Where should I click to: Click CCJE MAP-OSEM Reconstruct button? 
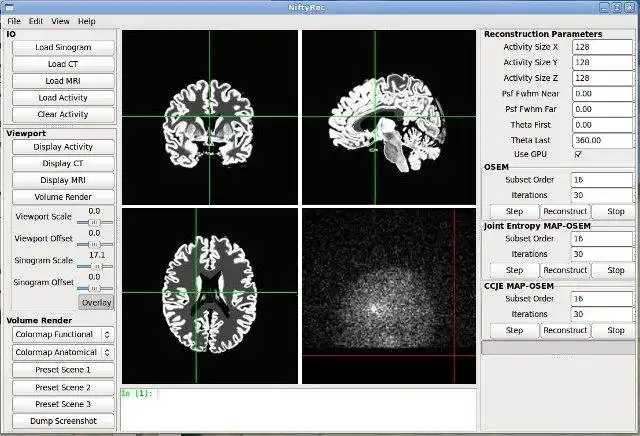565,330
